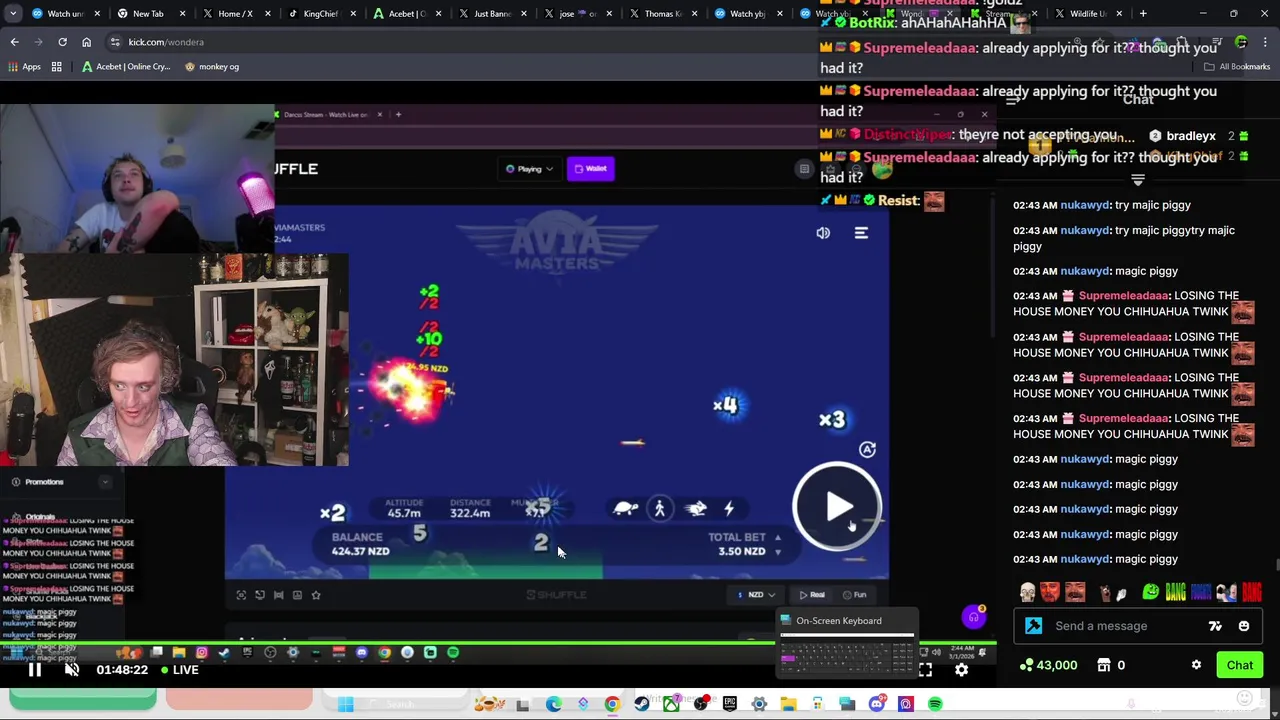Click the Avia Masters play button
The width and height of the screenshot is (1280, 720).
click(837, 507)
